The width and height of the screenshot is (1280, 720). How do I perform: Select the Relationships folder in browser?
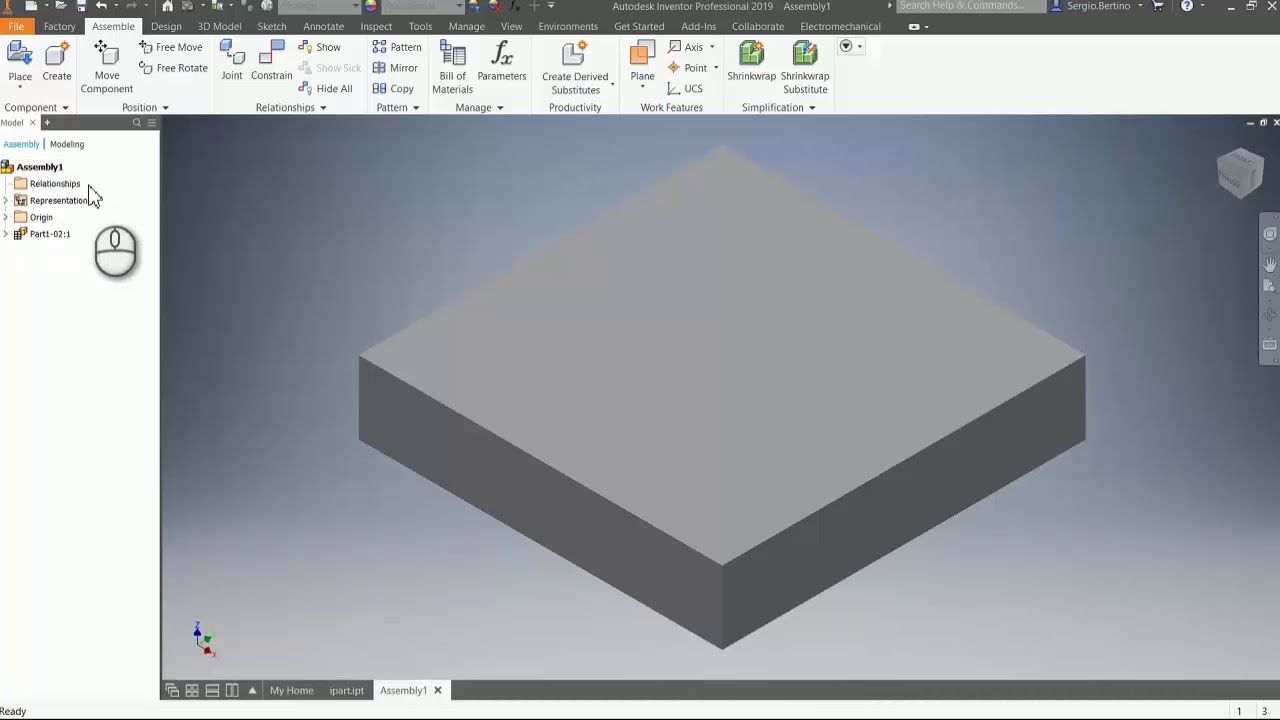(x=55, y=184)
